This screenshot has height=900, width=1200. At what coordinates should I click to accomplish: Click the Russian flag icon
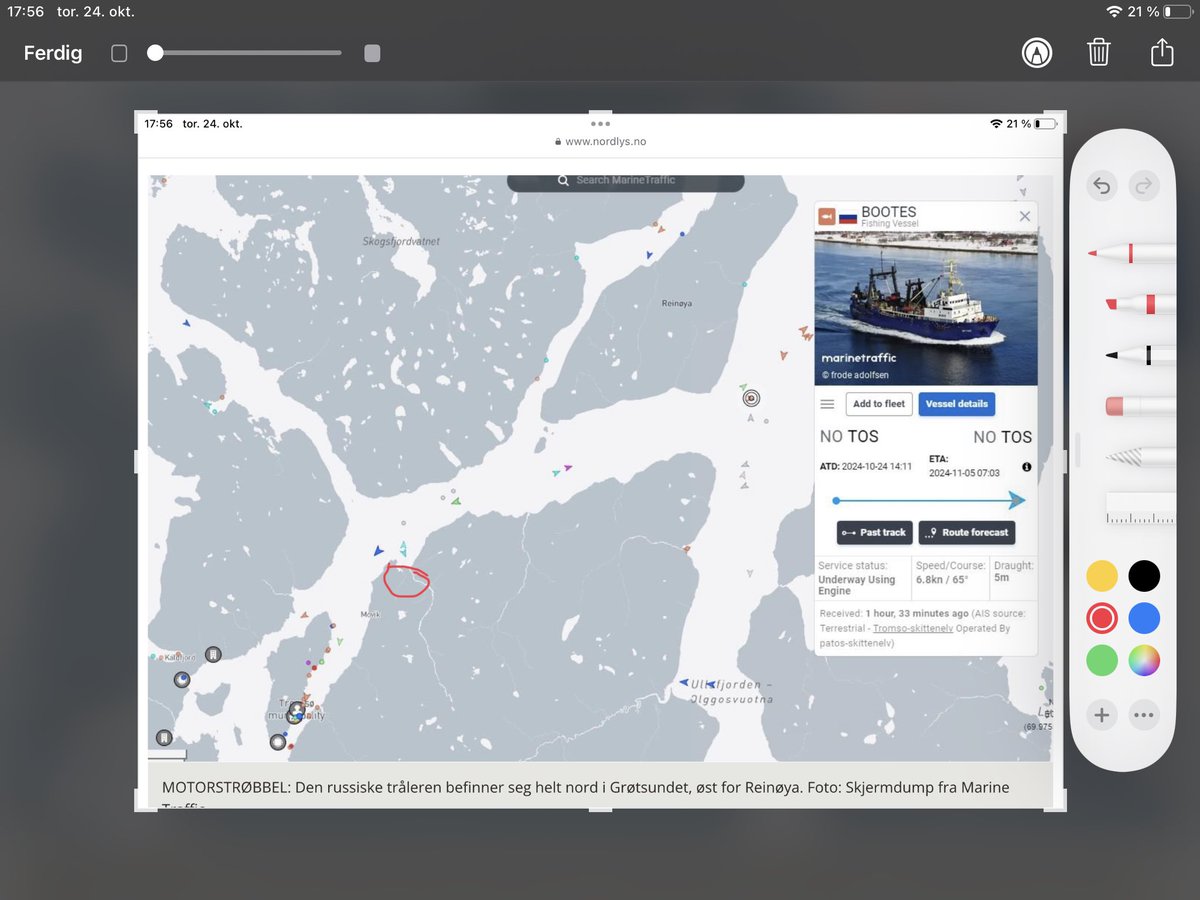point(848,216)
